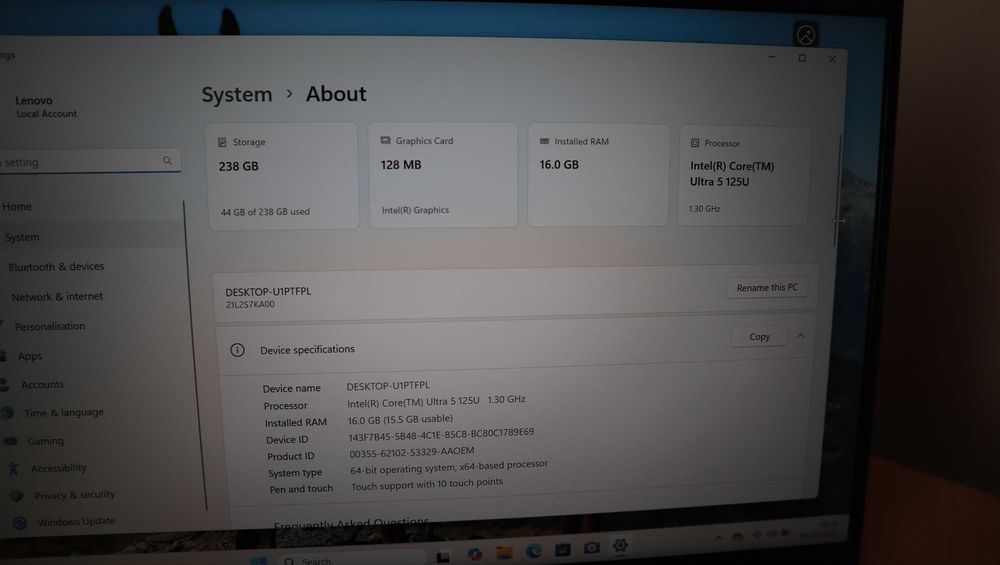Click the Device specifications info icon
This screenshot has width=1000, height=565.
237,350
